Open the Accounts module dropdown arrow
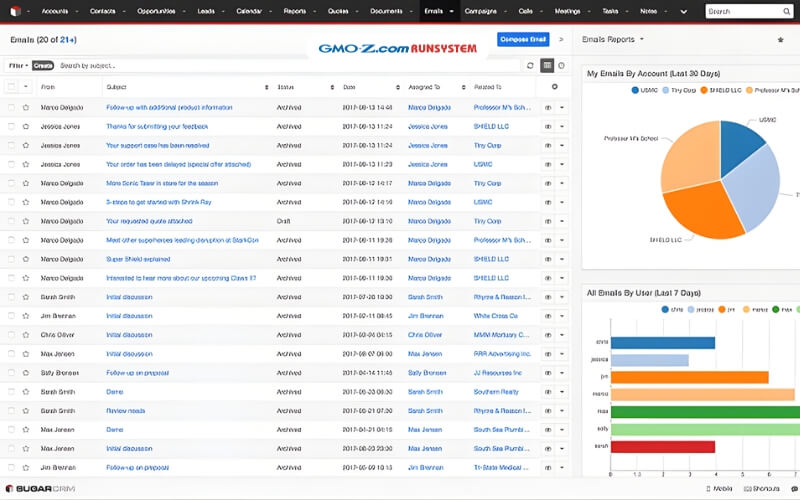This screenshot has width=800, height=500. [78, 11]
